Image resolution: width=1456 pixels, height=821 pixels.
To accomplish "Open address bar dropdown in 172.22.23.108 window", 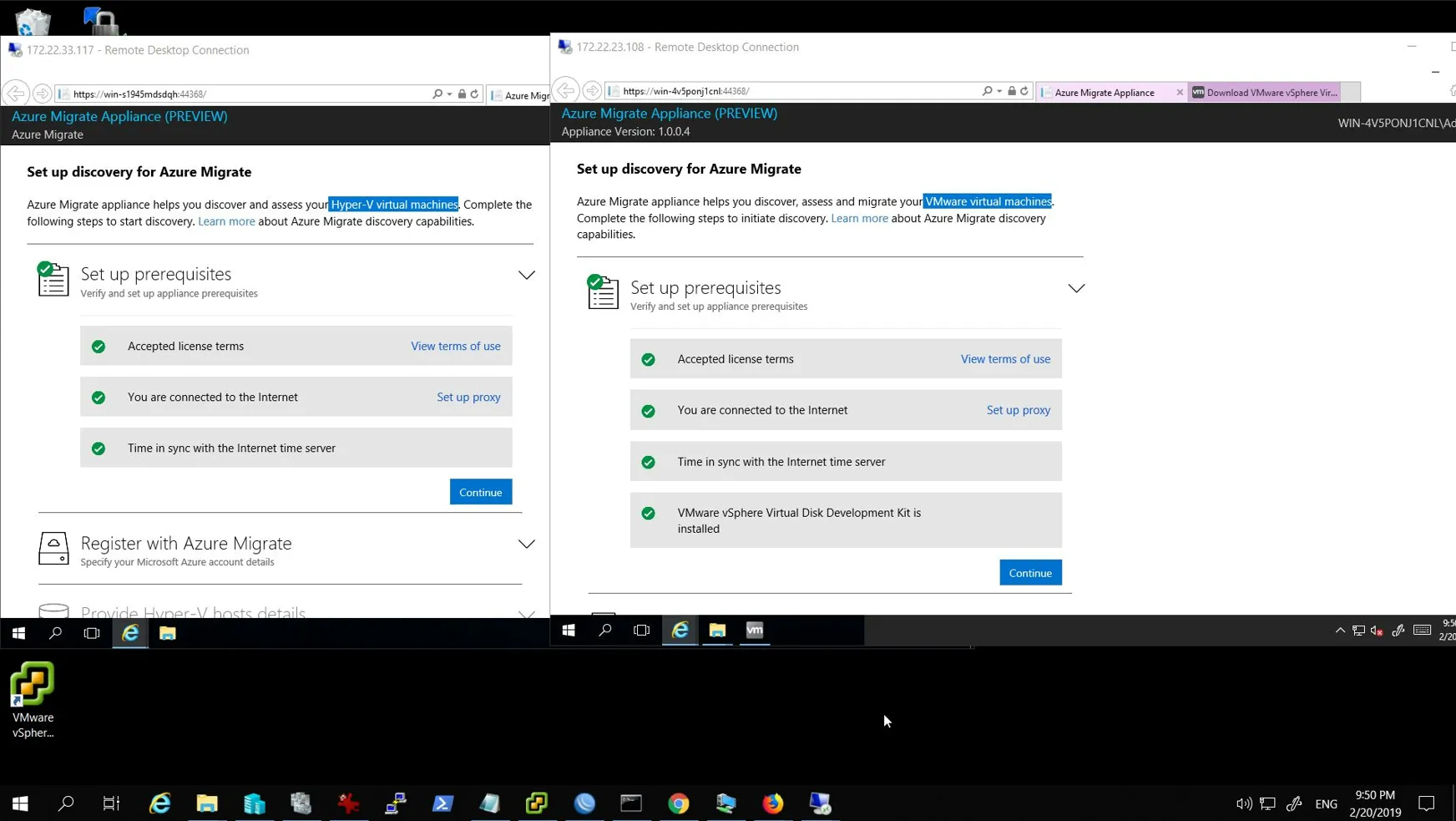I will 999,91.
